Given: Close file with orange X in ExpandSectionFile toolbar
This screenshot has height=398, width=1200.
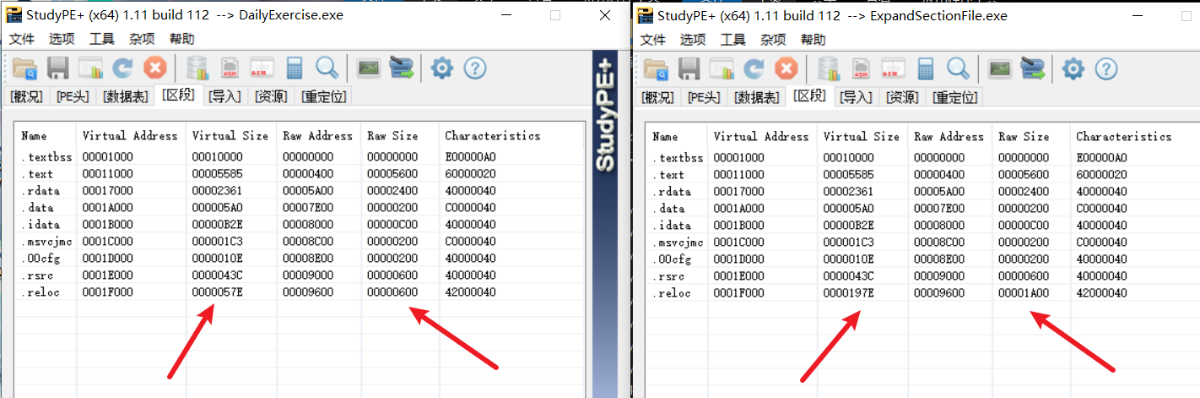Looking at the screenshot, I should pyautogui.click(x=786, y=68).
